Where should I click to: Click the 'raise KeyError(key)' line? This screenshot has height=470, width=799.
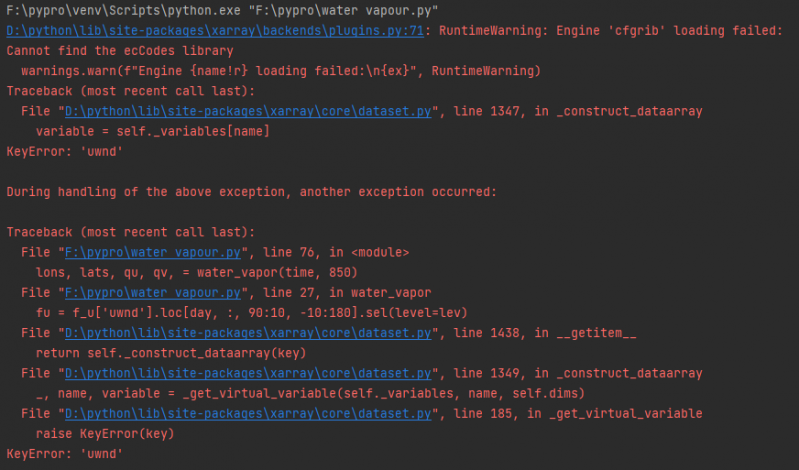click(105, 433)
